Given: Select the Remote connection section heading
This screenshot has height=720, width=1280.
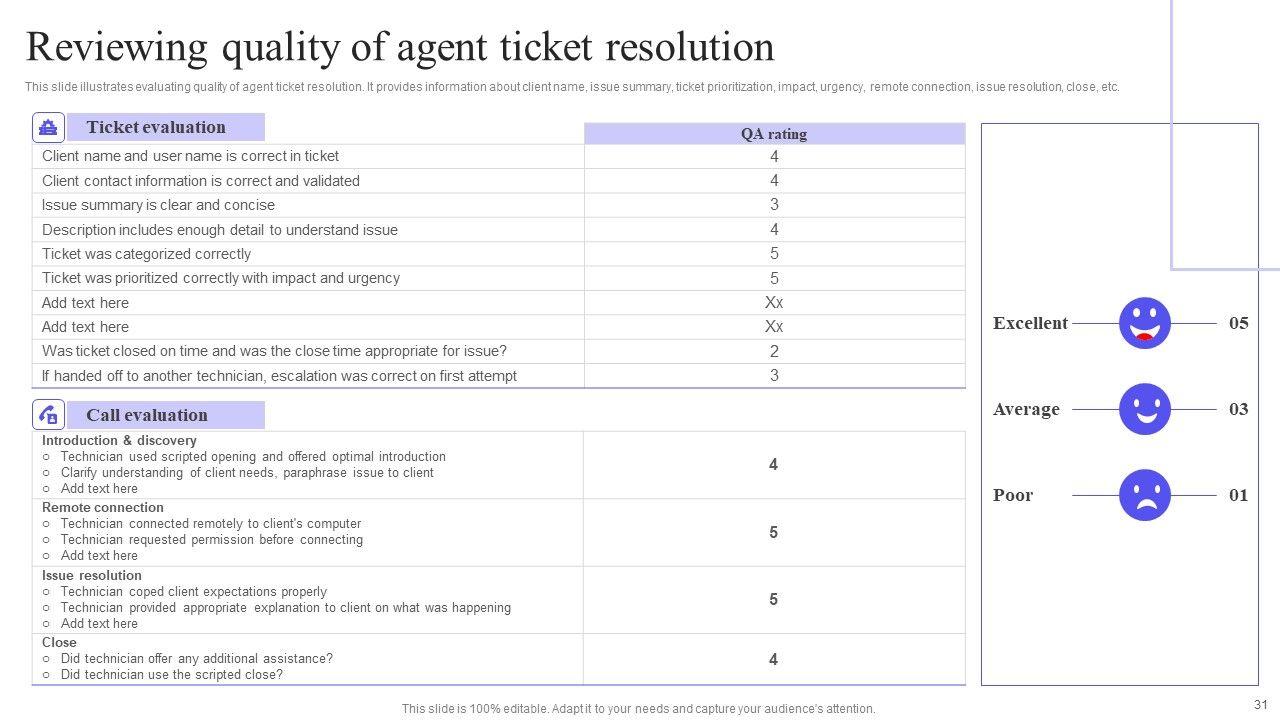Looking at the screenshot, I should (103, 507).
